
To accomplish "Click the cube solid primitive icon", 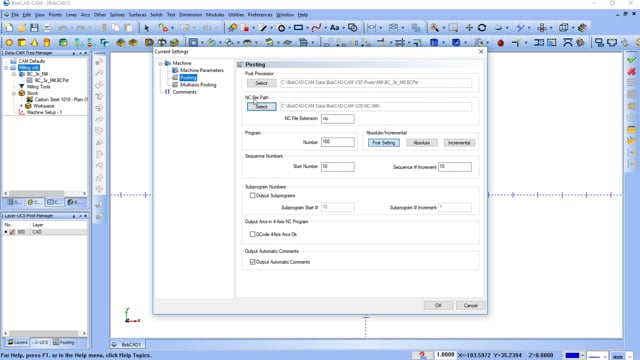I will (x=22, y=42).
